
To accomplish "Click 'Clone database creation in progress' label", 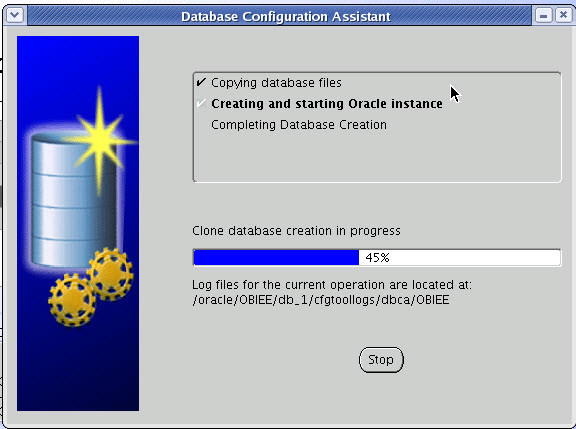I will pyautogui.click(x=296, y=231).
